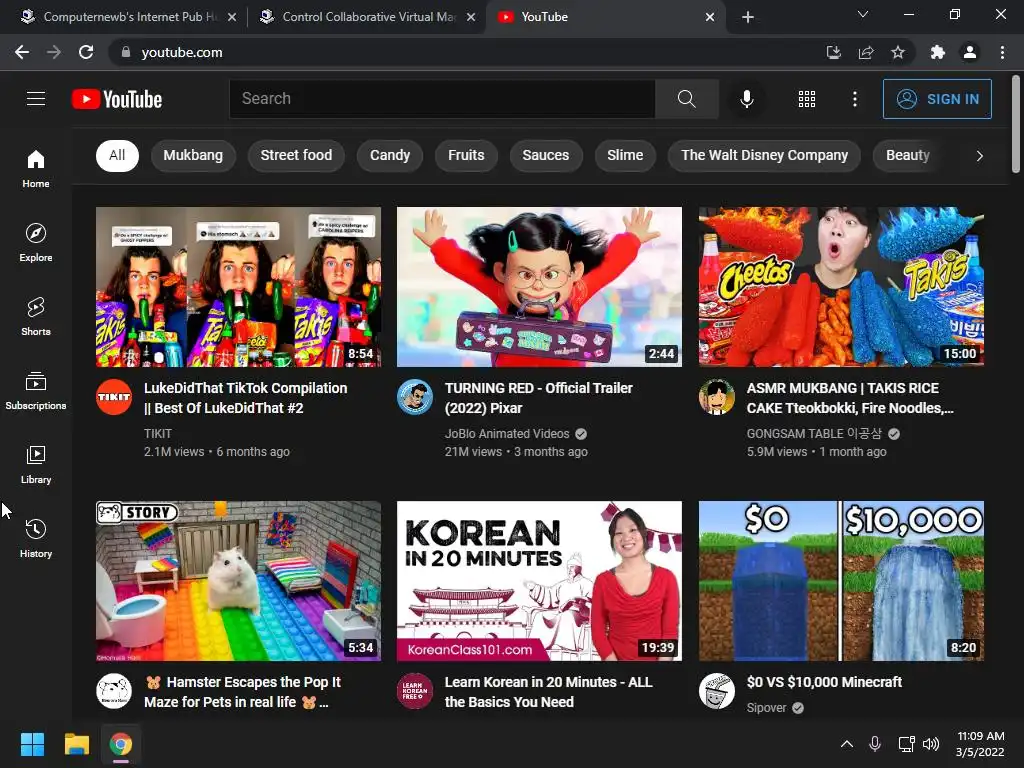Image resolution: width=1024 pixels, height=768 pixels.
Task: Open TURNING RED Official Trailer title
Action: pyautogui.click(x=539, y=398)
